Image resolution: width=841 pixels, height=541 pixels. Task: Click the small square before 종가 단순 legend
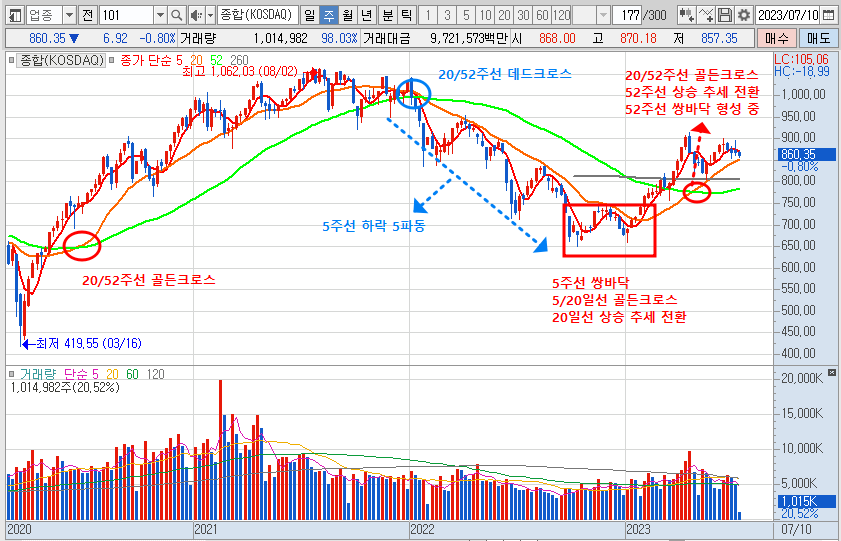pyautogui.click(x=112, y=60)
